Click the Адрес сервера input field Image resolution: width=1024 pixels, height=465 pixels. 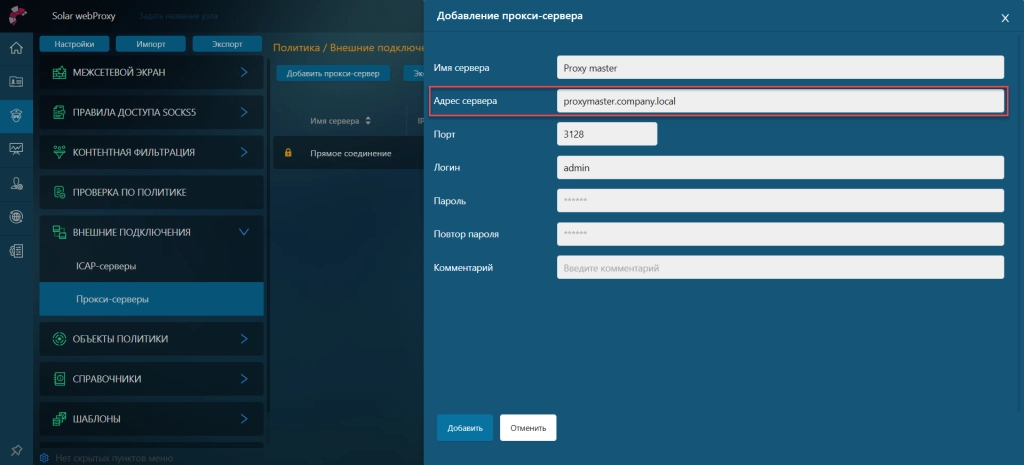[x=780, y=101]
